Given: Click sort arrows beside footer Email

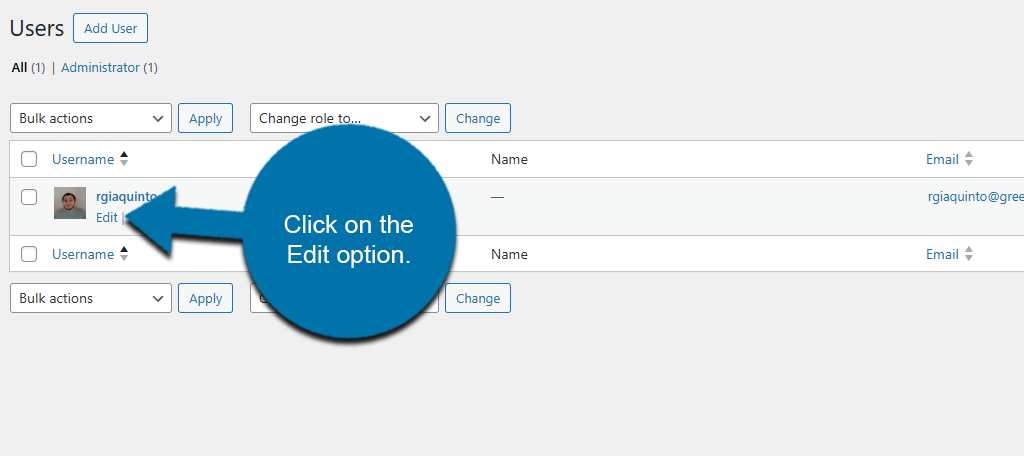Looking at the screenshot, I should coord(968,254).
